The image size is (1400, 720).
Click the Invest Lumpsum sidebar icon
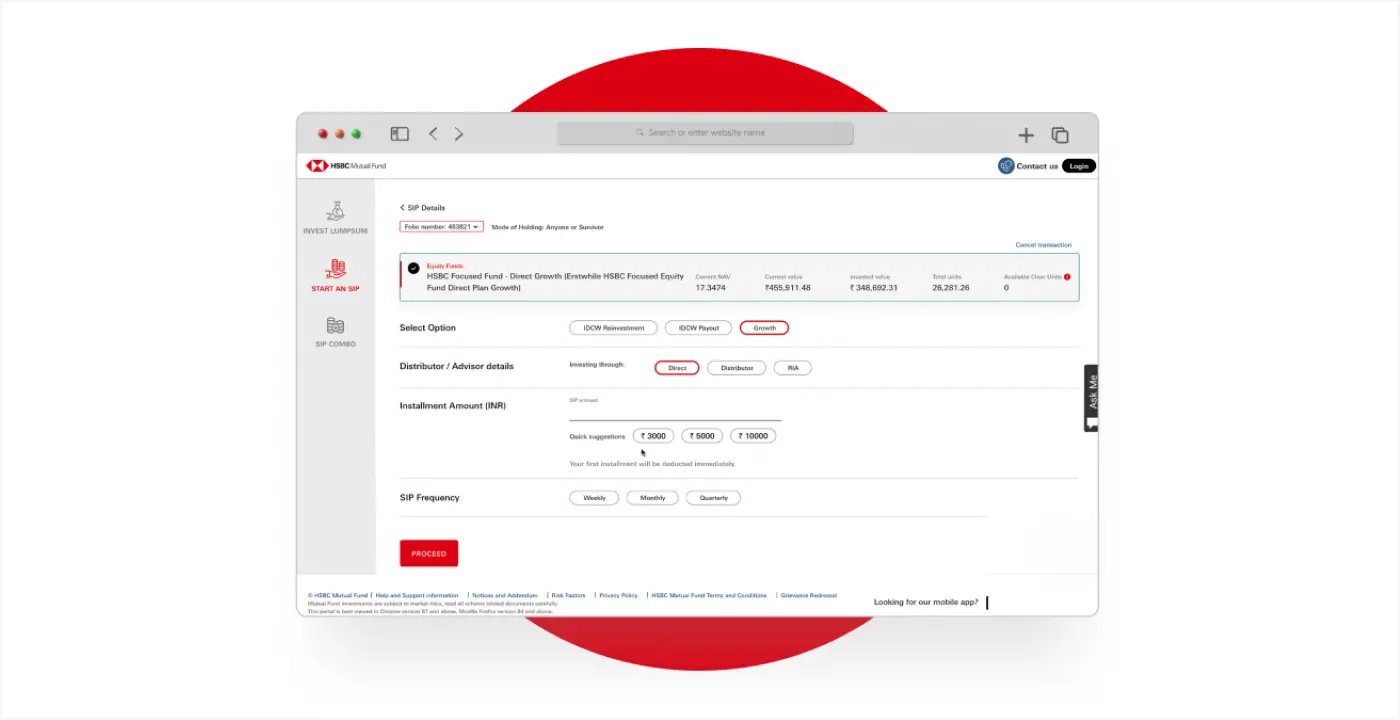click(335, 211)
